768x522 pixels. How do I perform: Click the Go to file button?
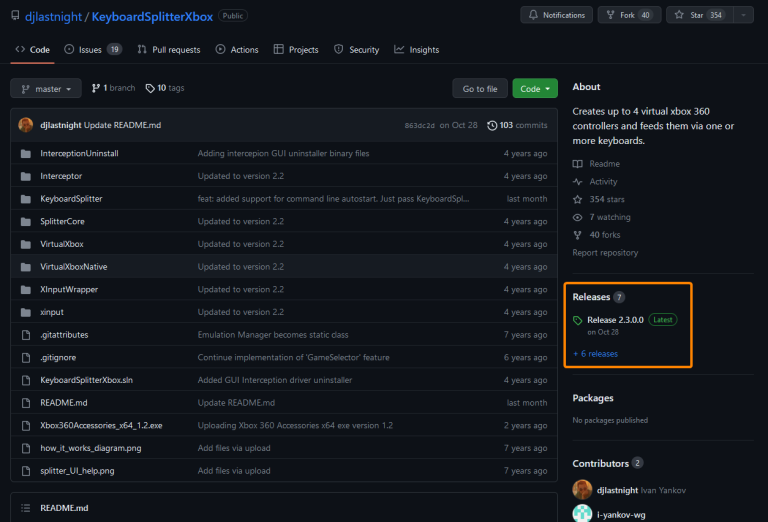(x=479, y=88)
